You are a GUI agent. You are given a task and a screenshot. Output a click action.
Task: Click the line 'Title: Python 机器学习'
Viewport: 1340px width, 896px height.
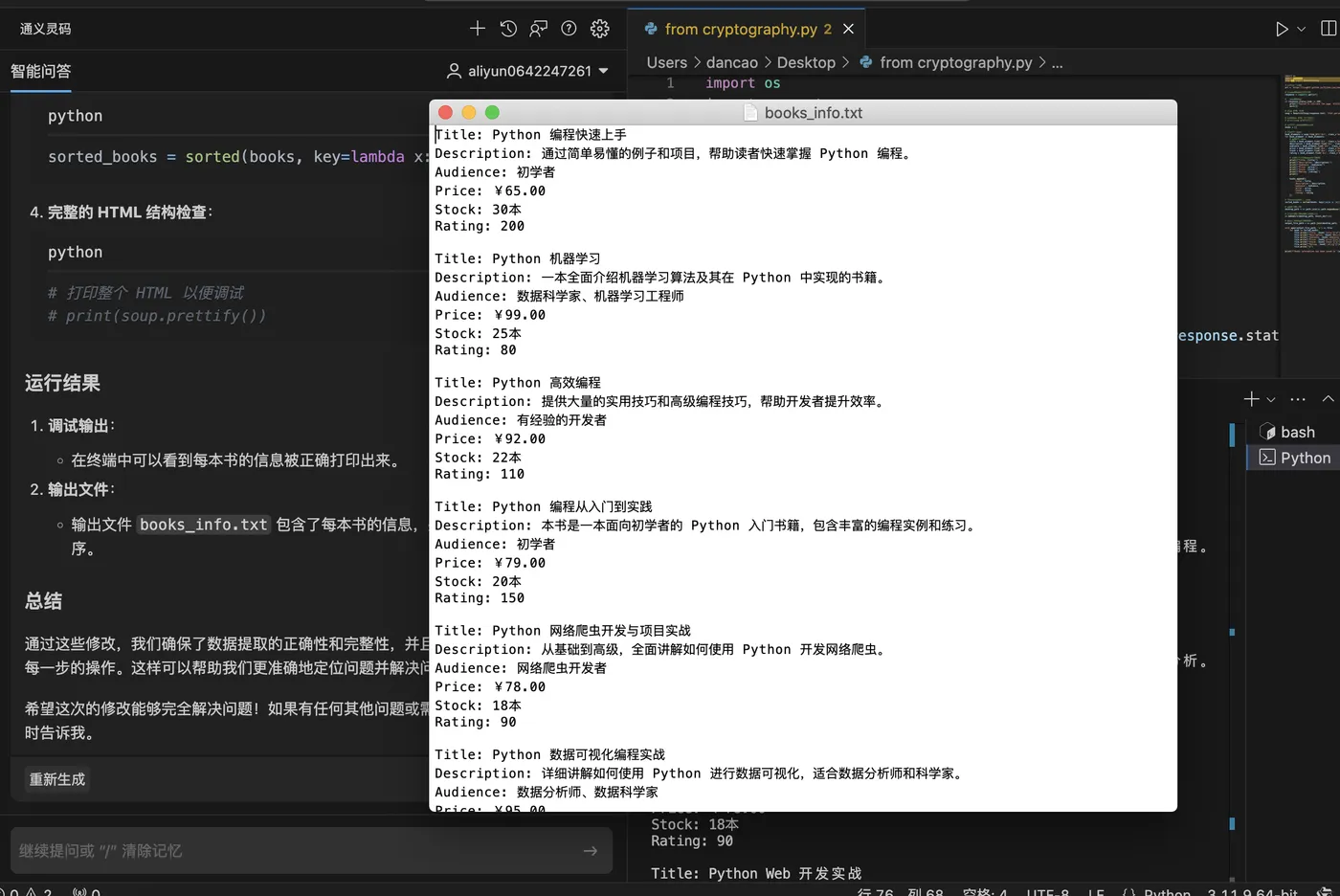pos(518,258)
